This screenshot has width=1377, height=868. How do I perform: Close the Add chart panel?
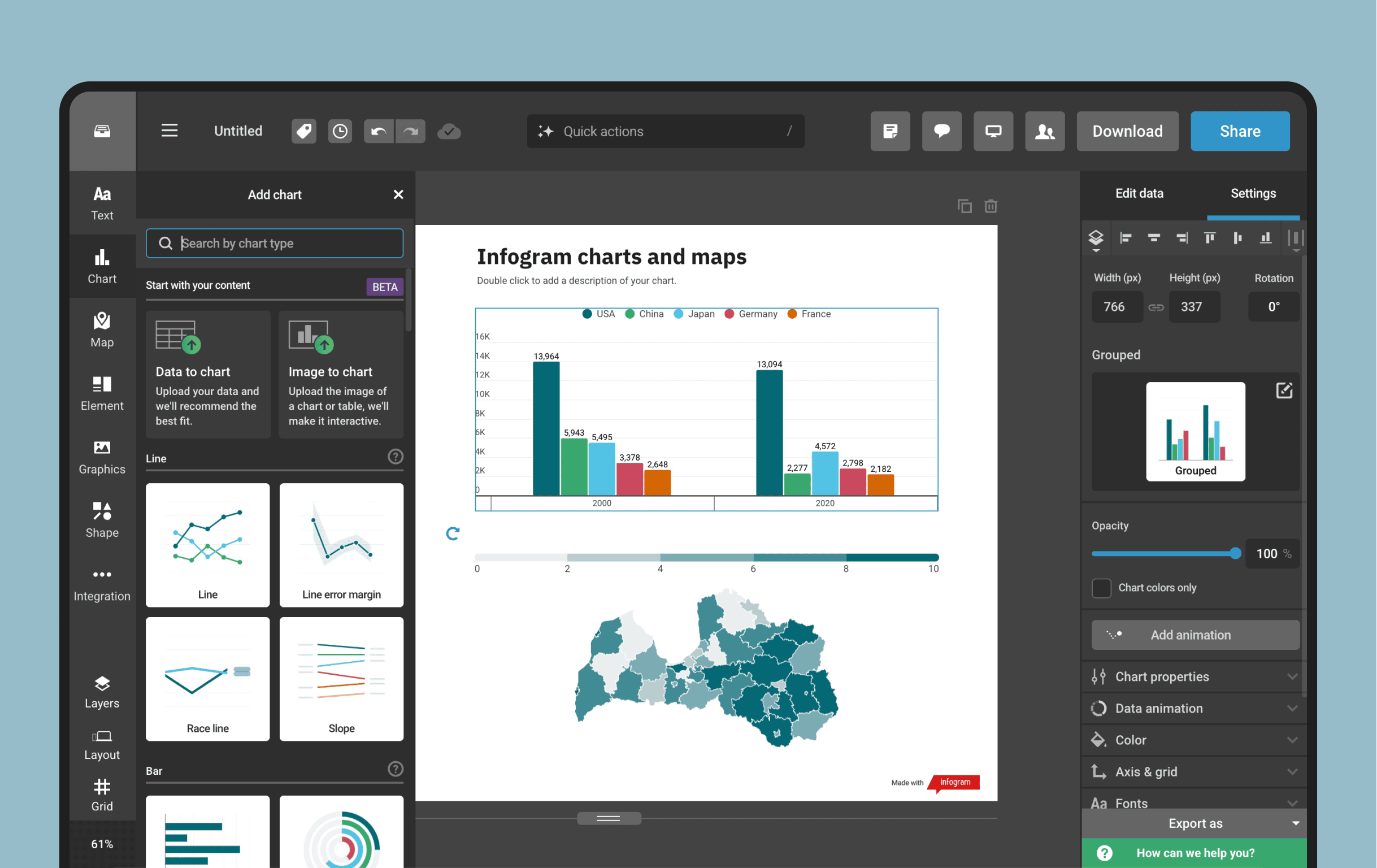pos(398,194)
